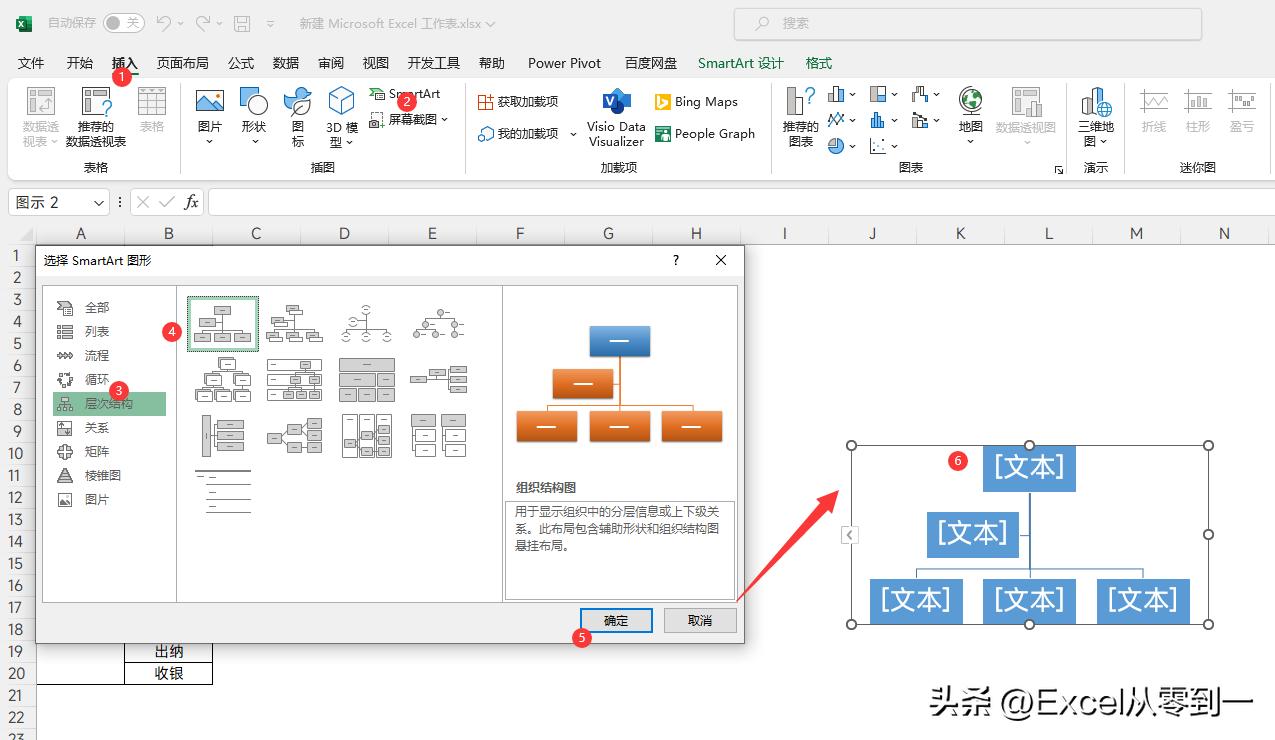Expand the SmartArt text pane chevron
Image resolution: width=1275 pixels, height=740 pixels.
pos(849,534)
